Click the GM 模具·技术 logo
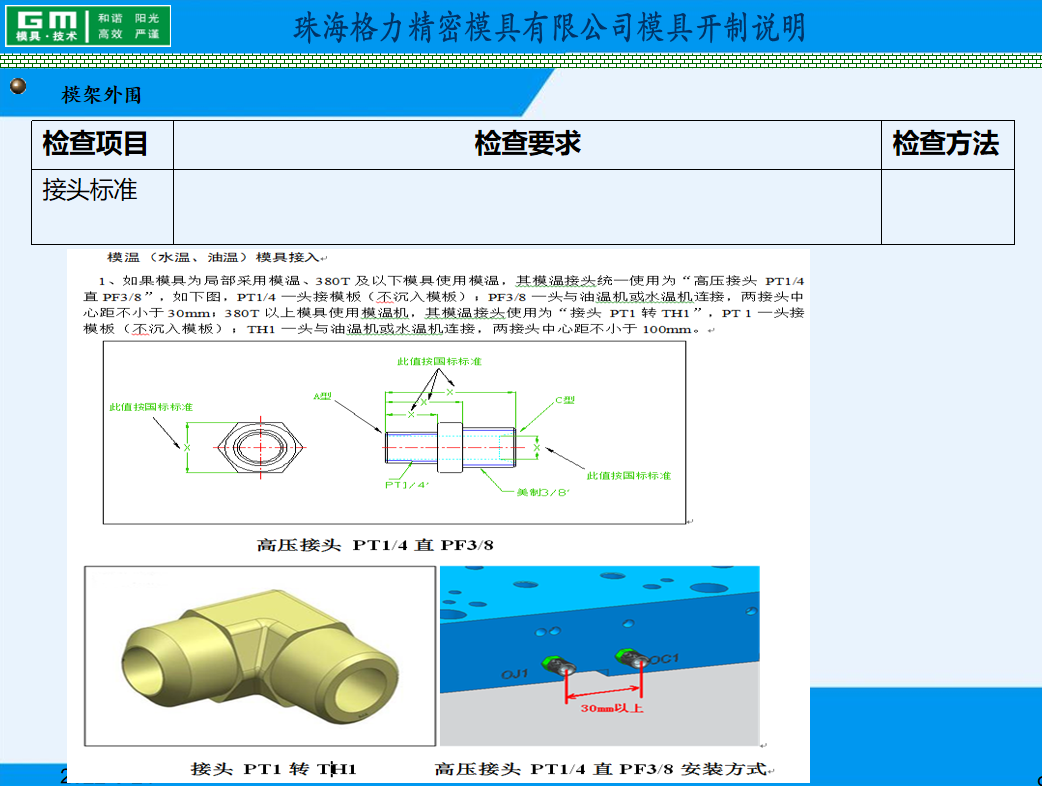 click(88, 26)
